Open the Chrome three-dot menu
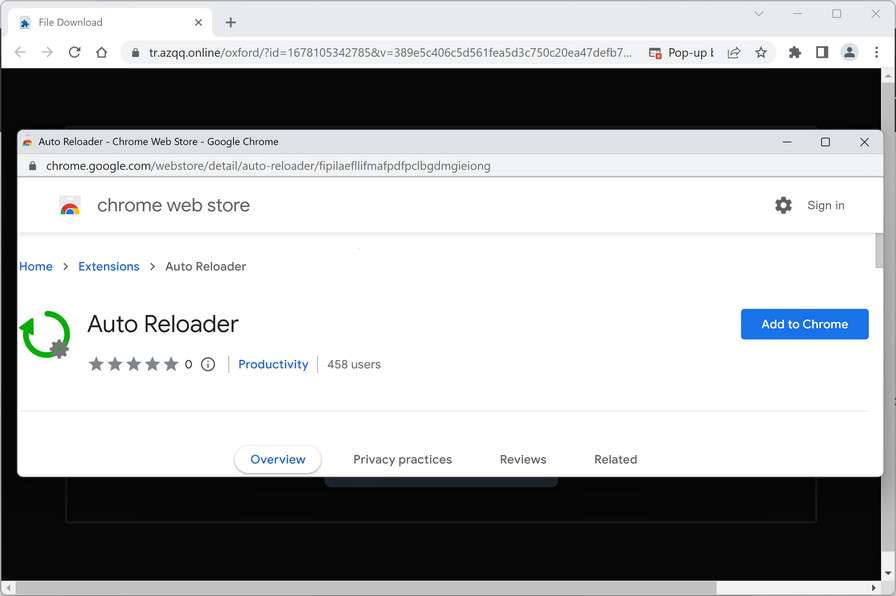This screenshot has width=896, height=596. [877, 53]
